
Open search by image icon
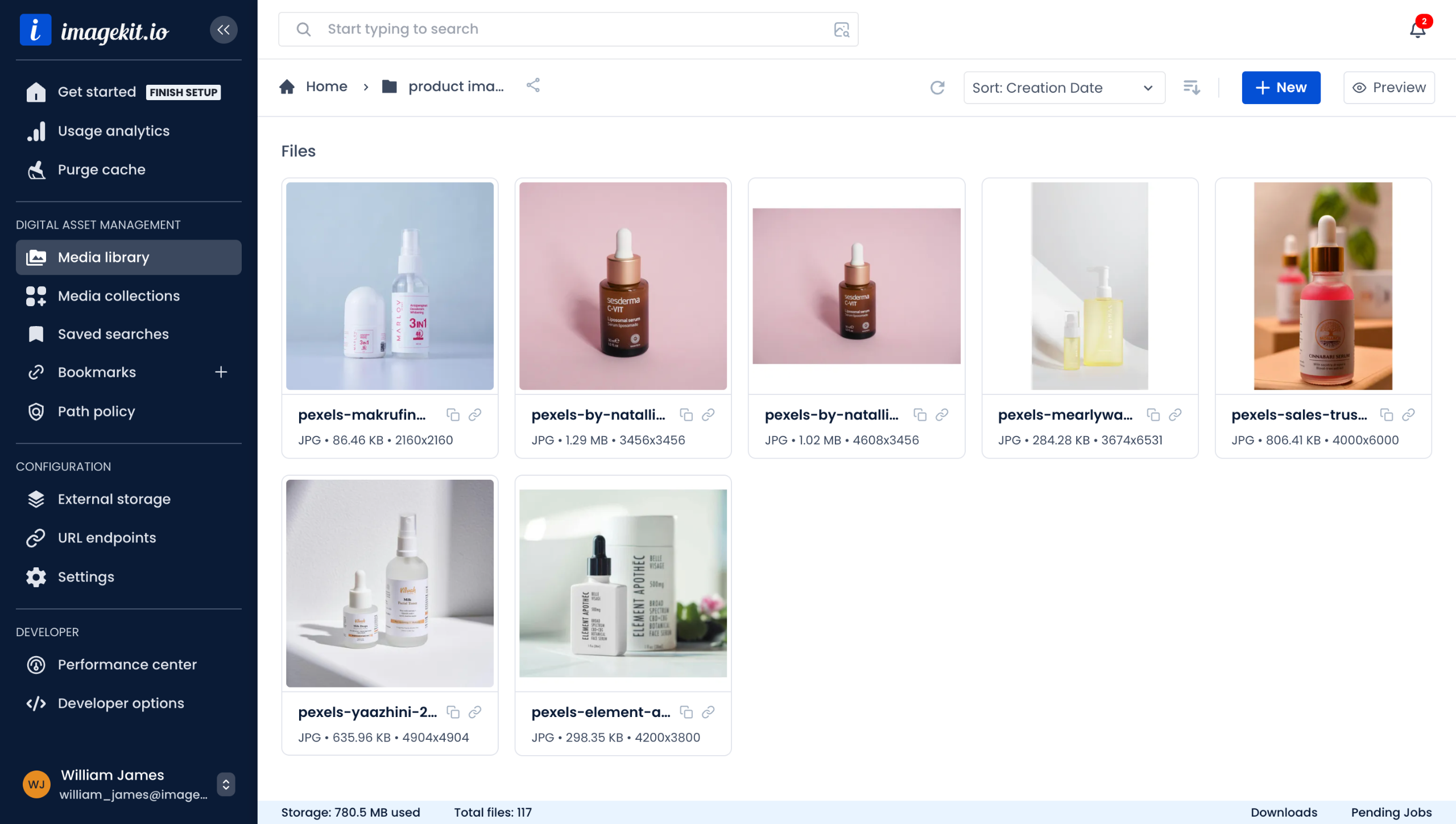(841, 30)
